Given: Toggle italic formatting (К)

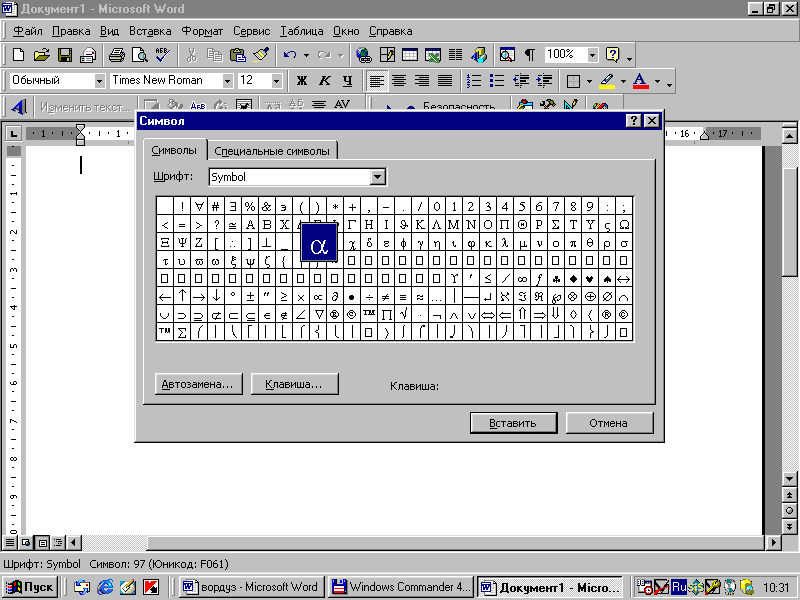Looking at the screenshot, I should 324,81.
